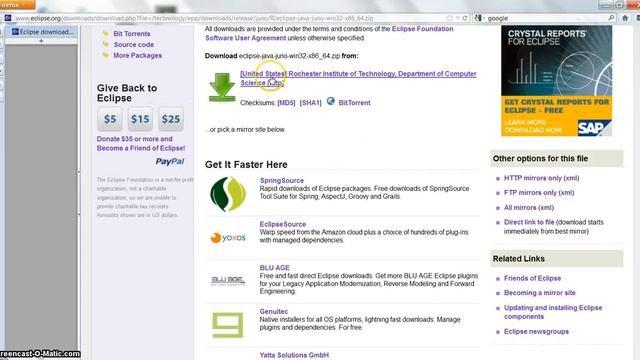Click Direct link to file
Screen dimensions: 640x360
click(x=529, y=222)
